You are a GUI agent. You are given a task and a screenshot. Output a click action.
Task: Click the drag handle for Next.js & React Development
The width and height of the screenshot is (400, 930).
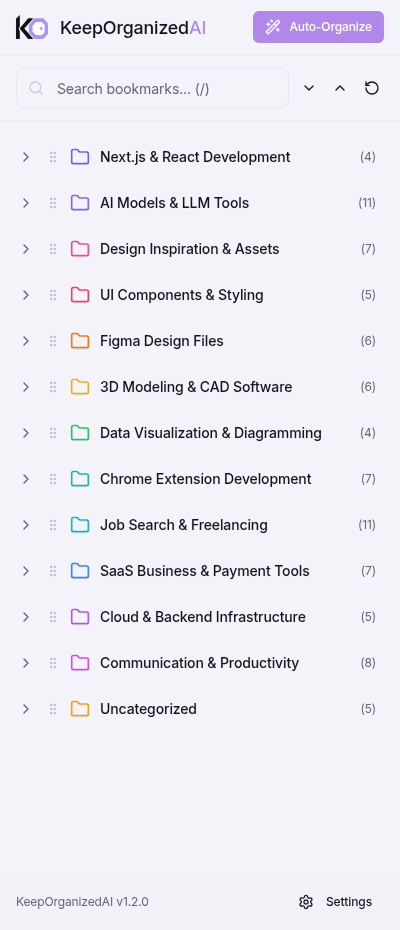tap(53, 157)
